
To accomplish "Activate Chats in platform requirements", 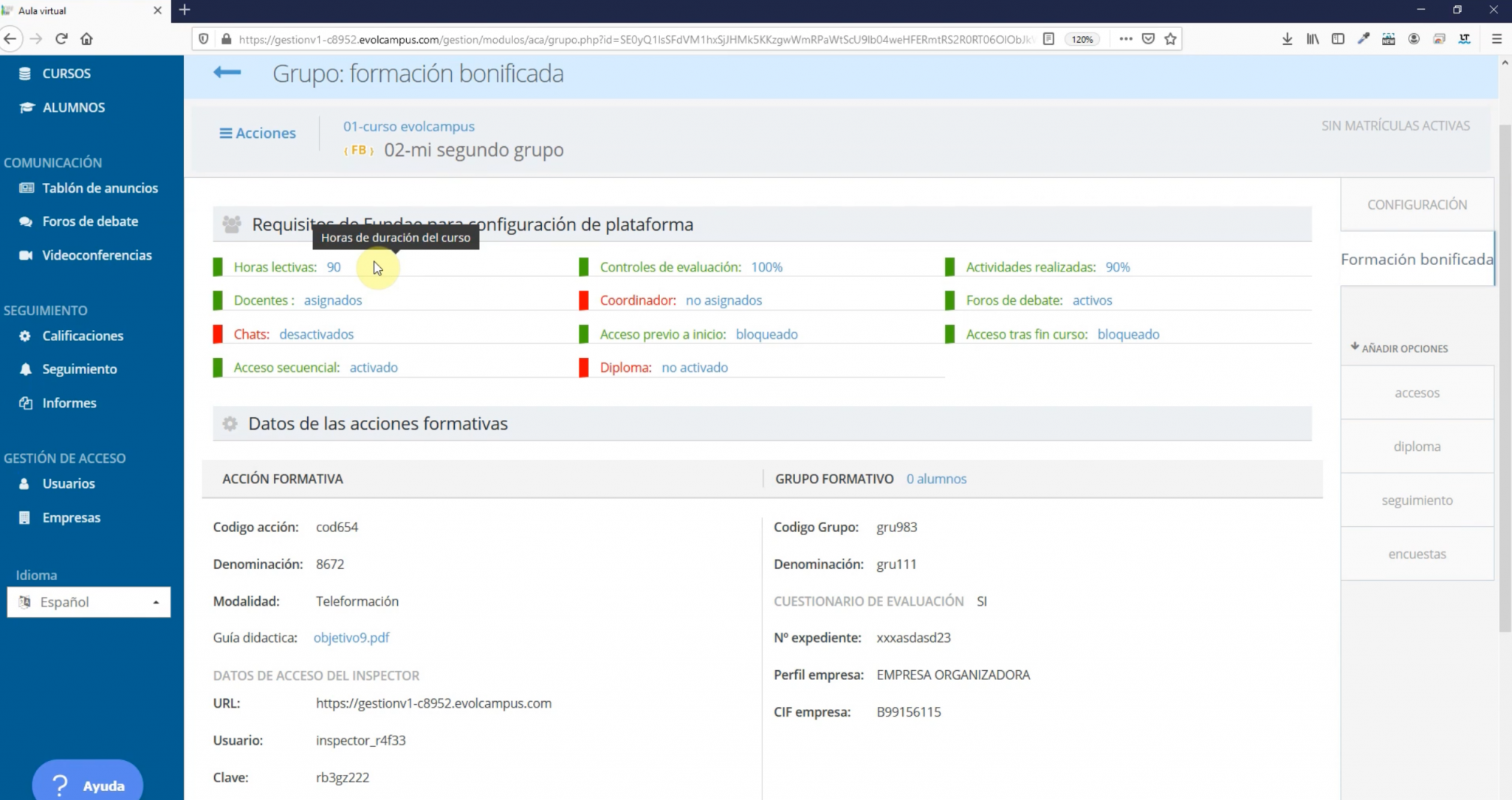I will pyautogui.click(x=316, y=334).
